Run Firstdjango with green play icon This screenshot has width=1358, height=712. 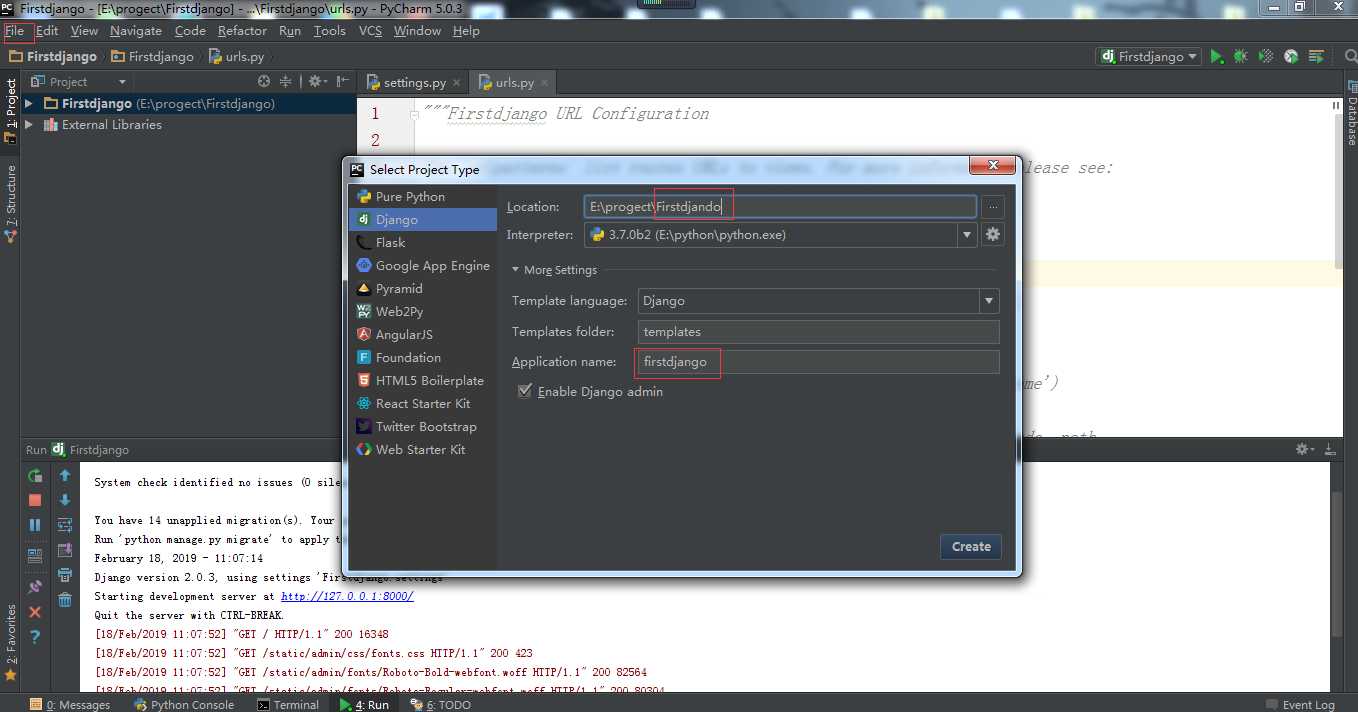[1217, 57]
